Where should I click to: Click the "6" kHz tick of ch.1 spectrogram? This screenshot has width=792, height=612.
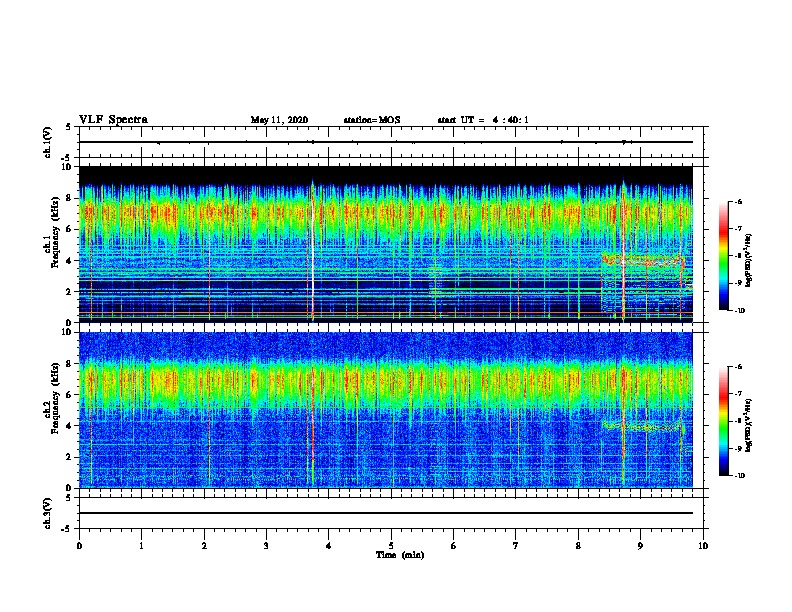[x=71, y=230]
